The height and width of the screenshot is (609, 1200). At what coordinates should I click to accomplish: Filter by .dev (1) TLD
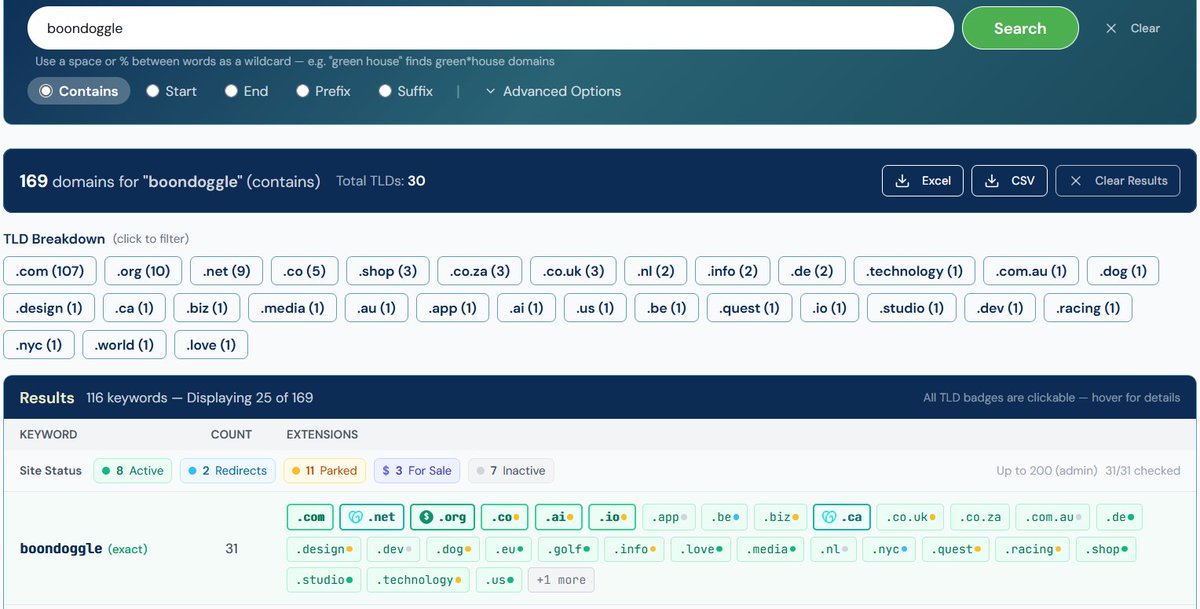click(x=1000, y=308)
